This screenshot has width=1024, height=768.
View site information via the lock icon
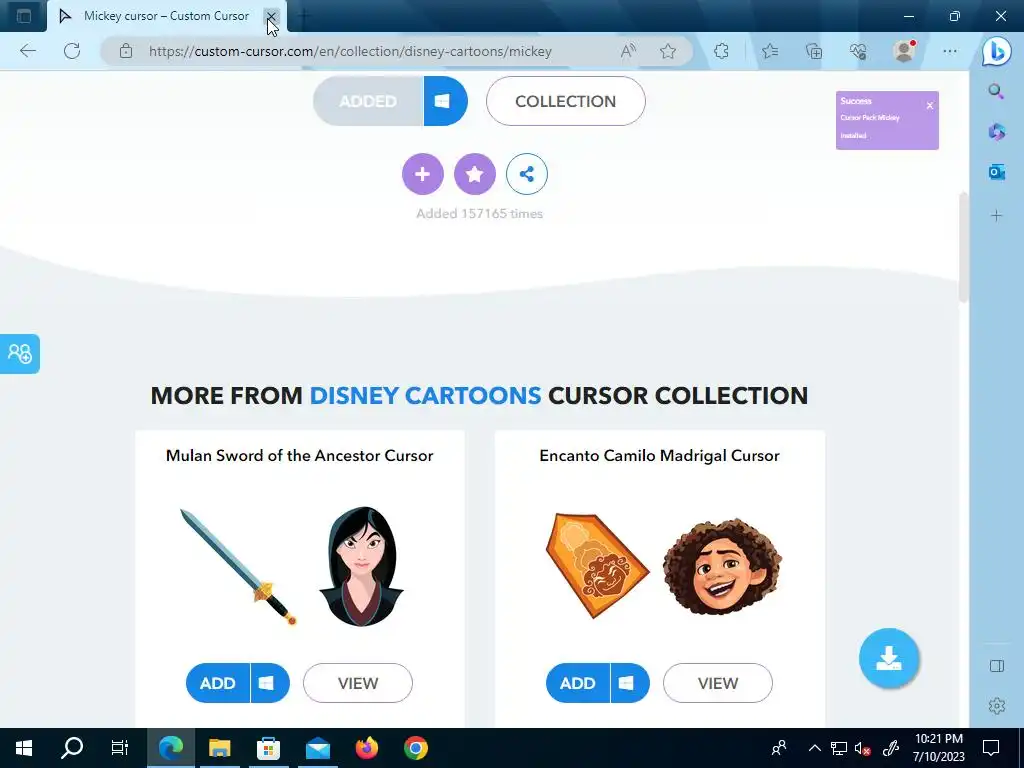[125, 51]
